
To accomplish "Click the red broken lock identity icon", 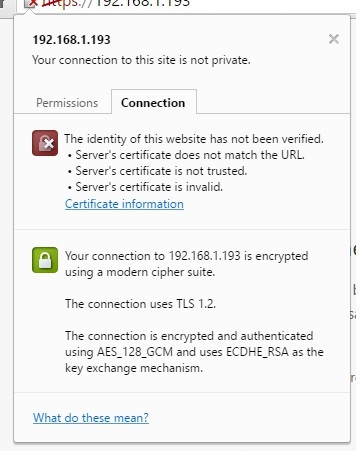I will (45, 143).
